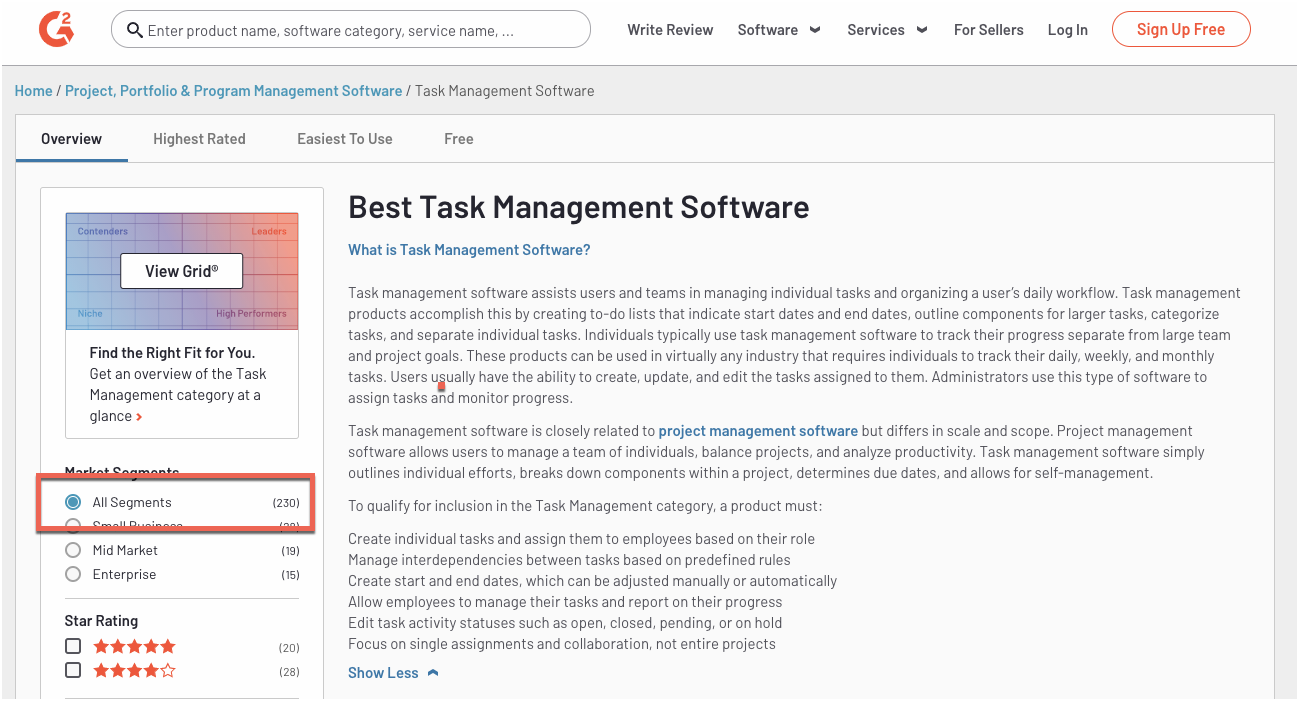Open the Highest Rated tab
The image size is (1299, 701).
[x=199, y=139]
